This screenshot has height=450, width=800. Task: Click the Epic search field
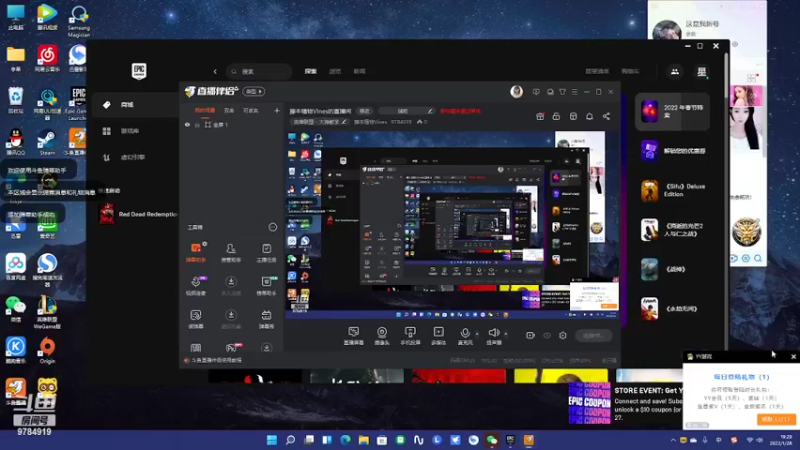[x=259, y=71]
